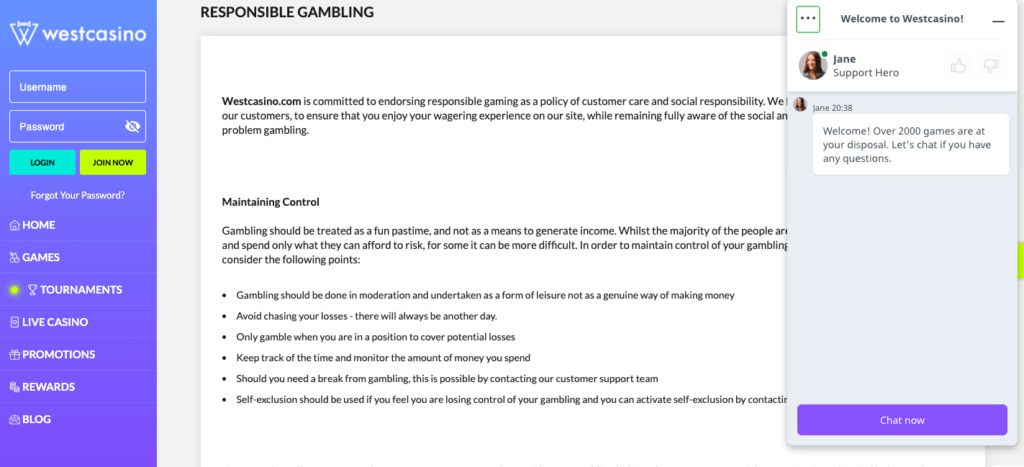The height and width of the screenshot is (467, 1024).
Task: Click the JOIN NOW button
Action: pyautogui.click(x=113, y=162)
